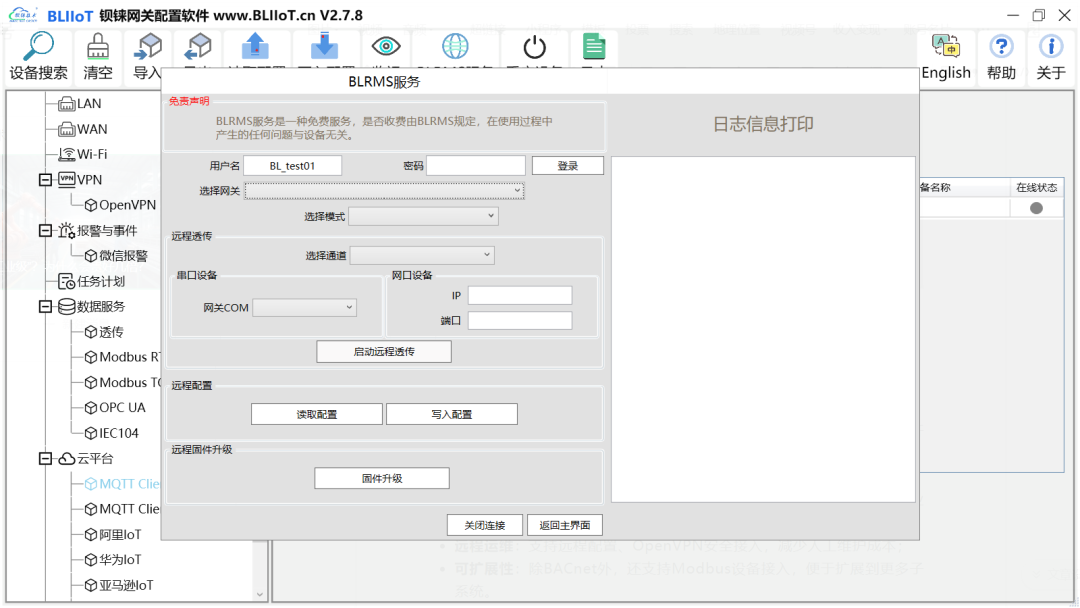
Task: Click the green log document icon
Action: click(594, 47)
